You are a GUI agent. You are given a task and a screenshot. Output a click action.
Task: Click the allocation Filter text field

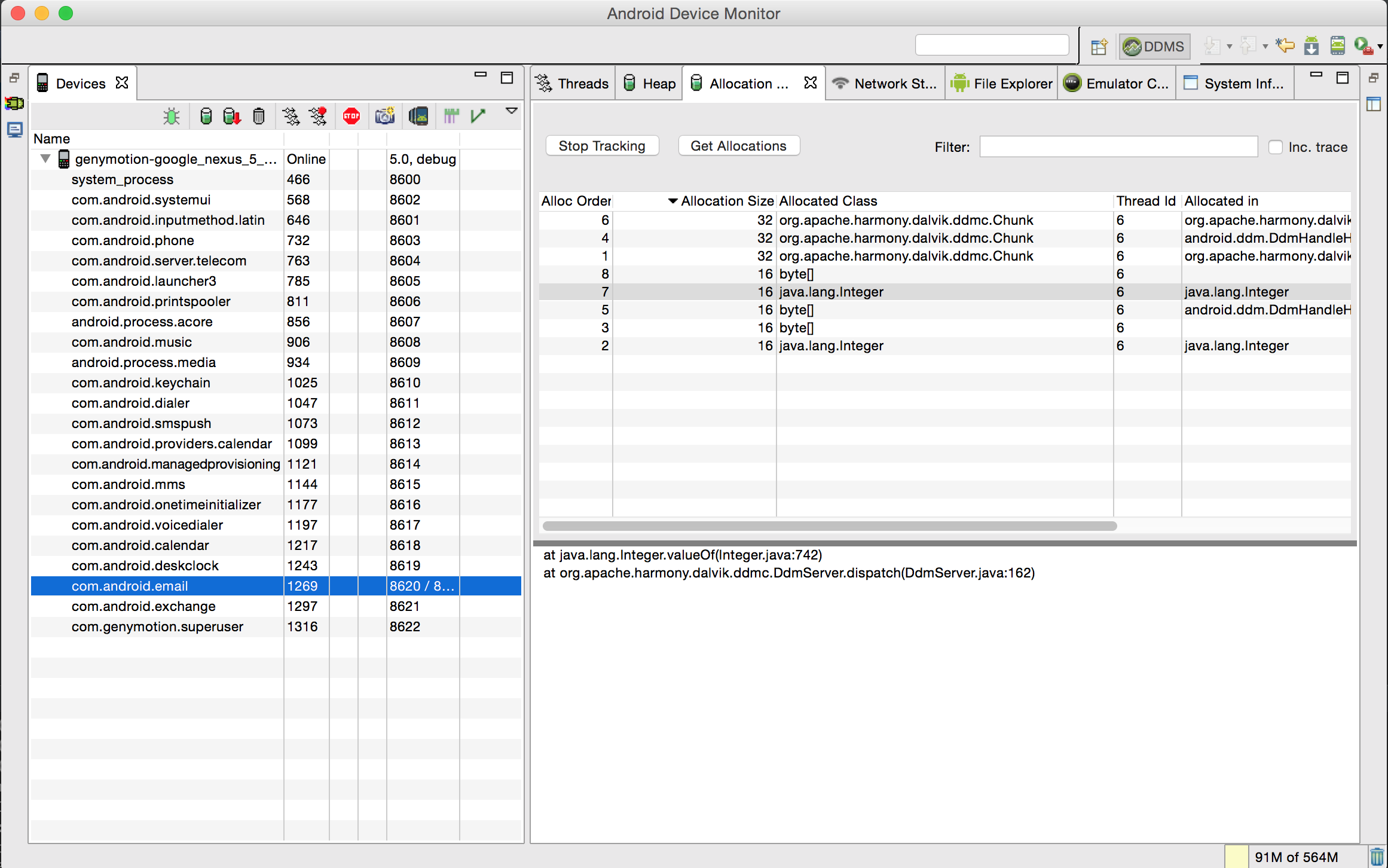[x=1118, y=146]
